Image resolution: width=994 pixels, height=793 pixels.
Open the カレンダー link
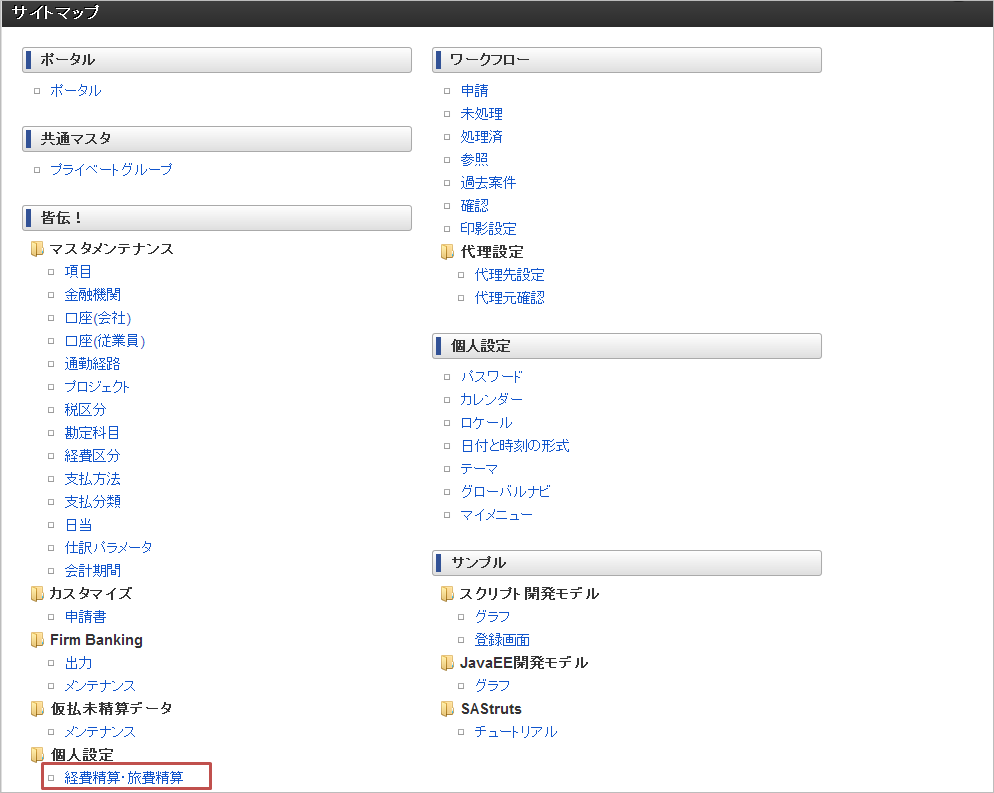click(x=492, y=400)
